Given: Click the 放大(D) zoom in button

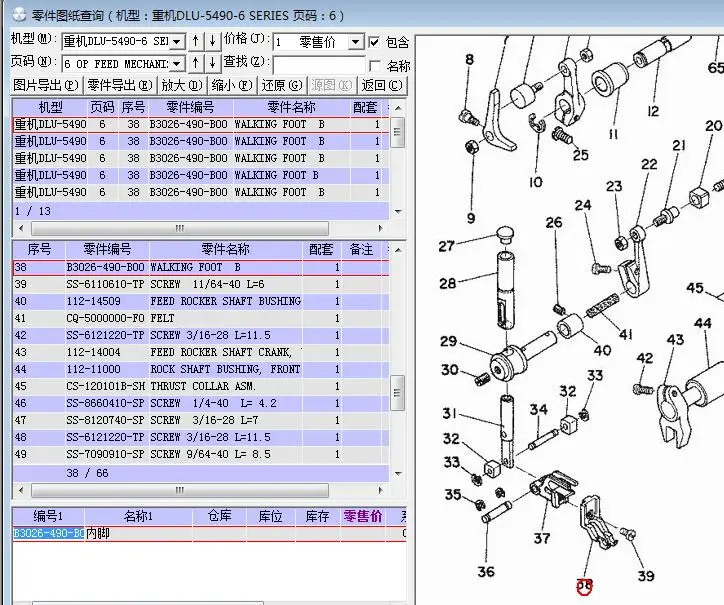Looking at the screenshot, I should pyautogui.click(x=182, y=85).
